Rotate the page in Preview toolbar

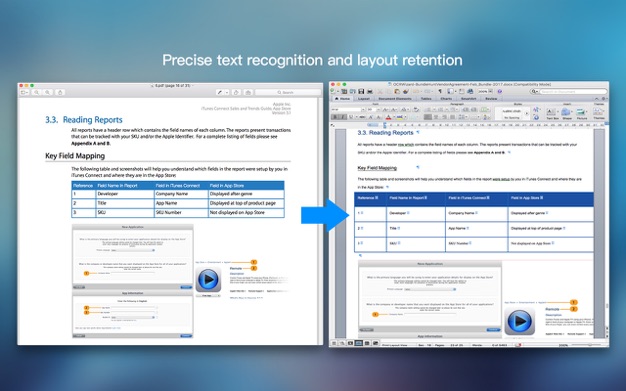point(236,92)
